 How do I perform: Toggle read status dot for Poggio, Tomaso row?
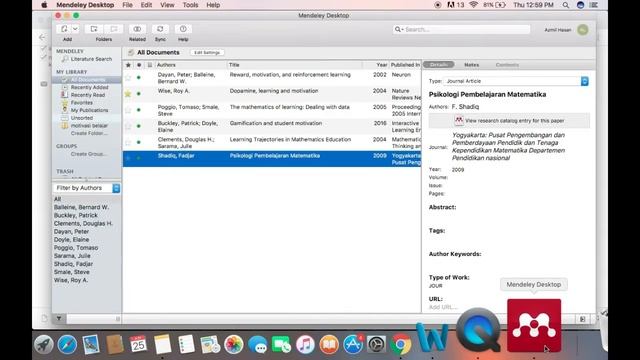point(139,110)
